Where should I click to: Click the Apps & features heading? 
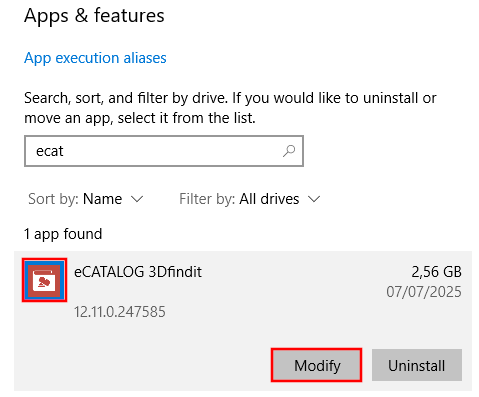(x=94, y=16)
